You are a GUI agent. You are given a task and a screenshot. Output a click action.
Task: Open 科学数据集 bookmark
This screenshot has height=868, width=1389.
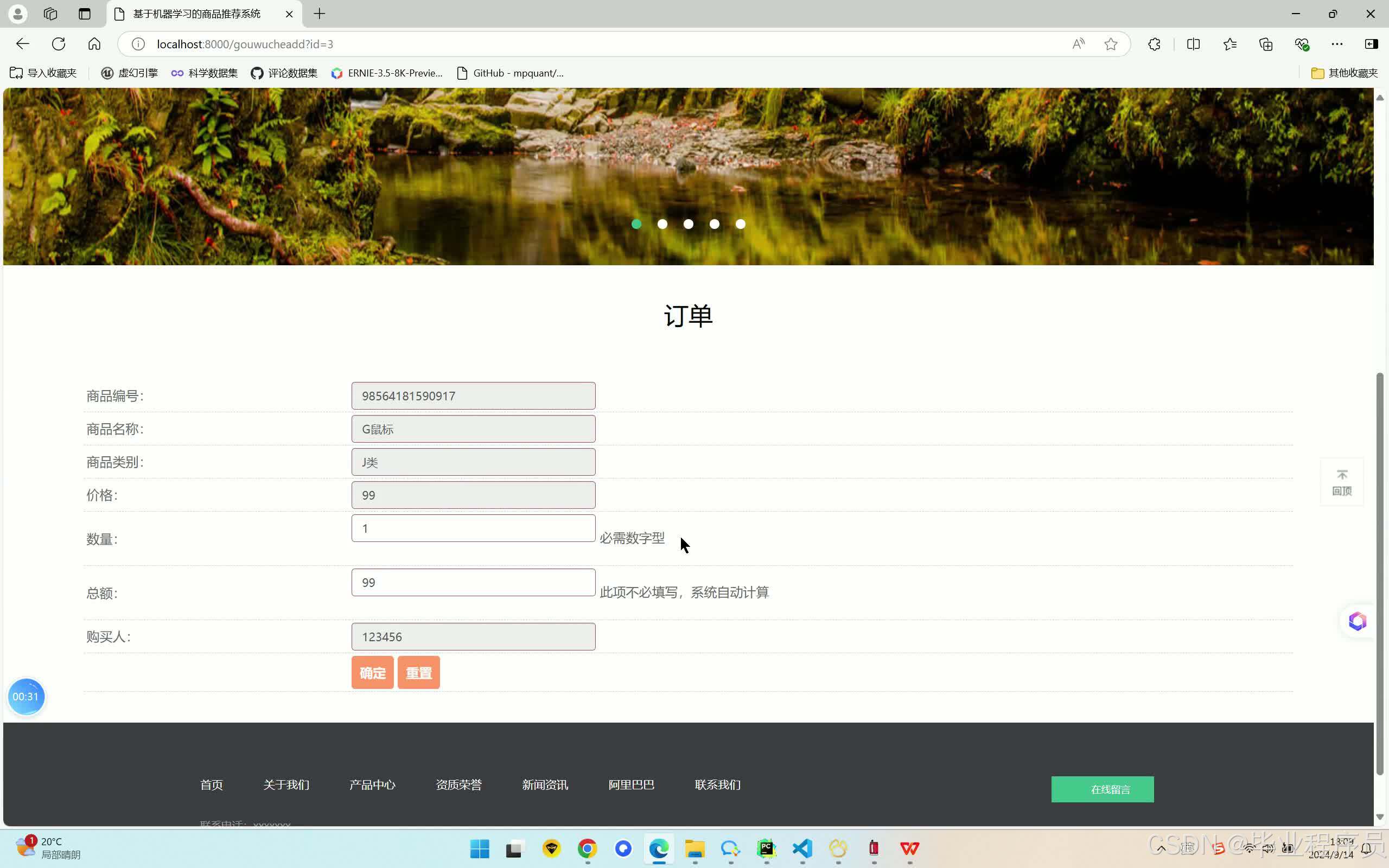click(205, 73)
